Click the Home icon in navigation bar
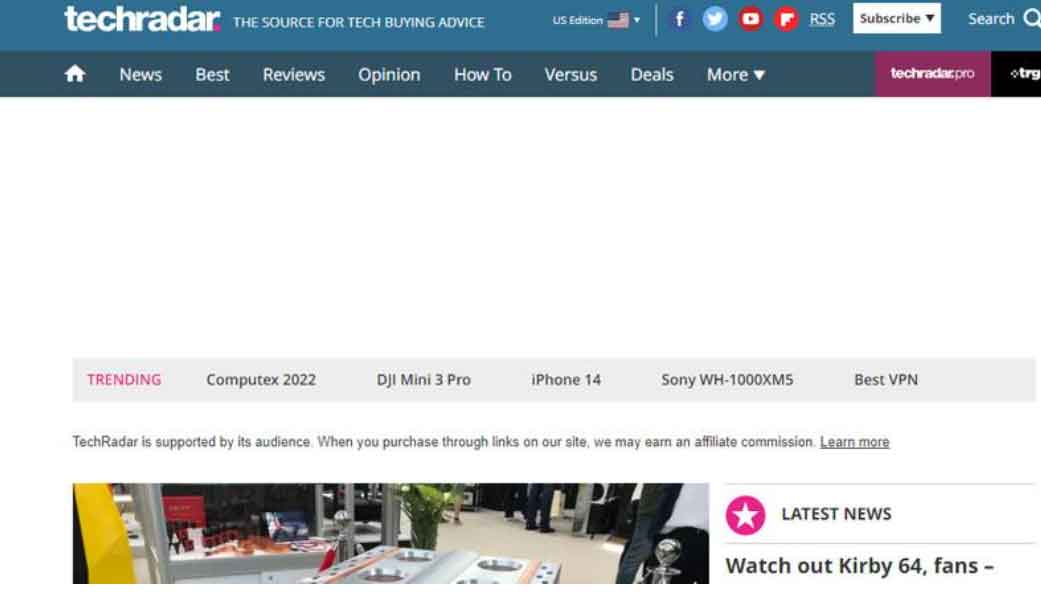 pyautogui.click(x=75, y=74)
